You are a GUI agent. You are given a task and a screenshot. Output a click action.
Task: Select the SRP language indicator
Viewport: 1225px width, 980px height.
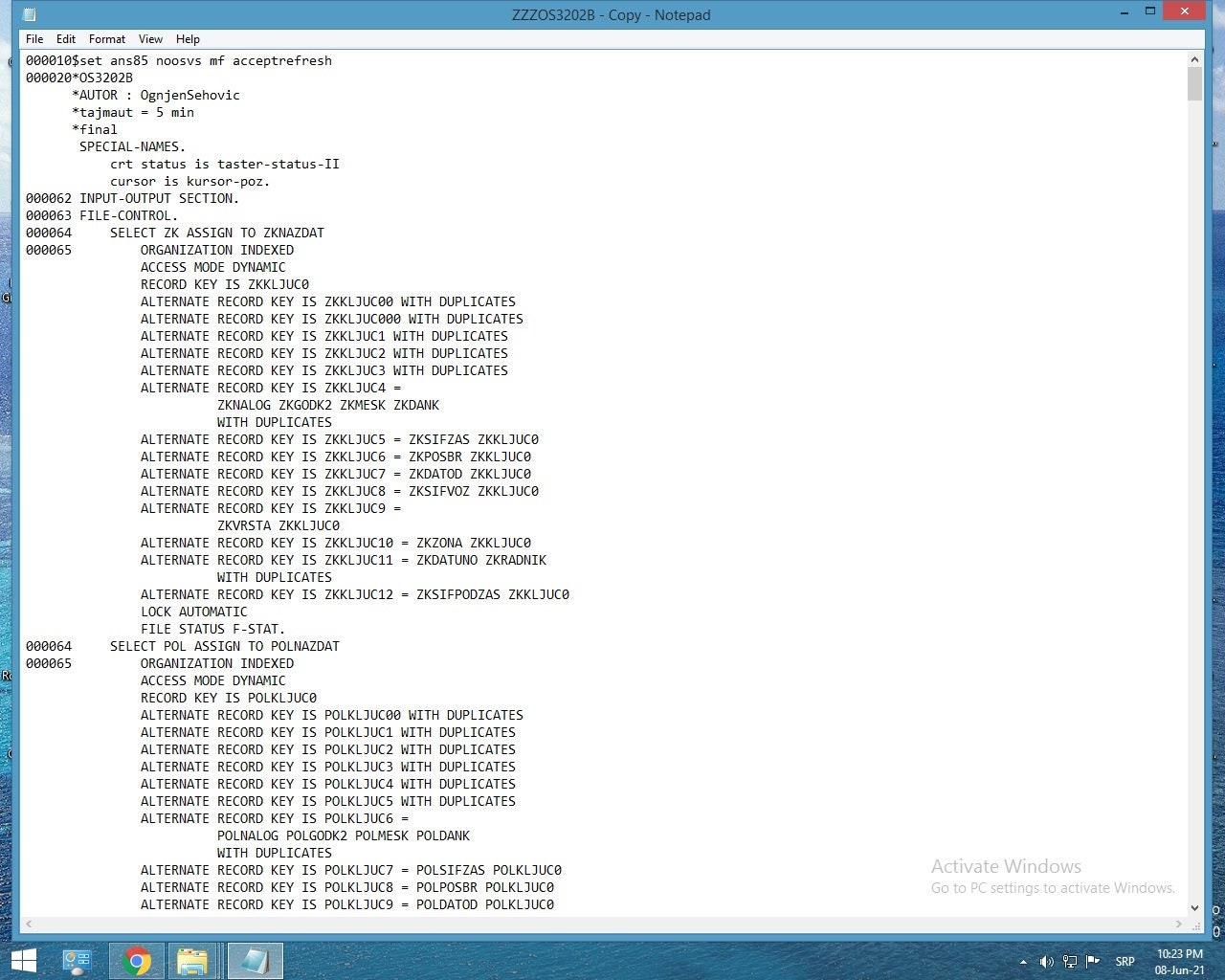pos(1125,962)
